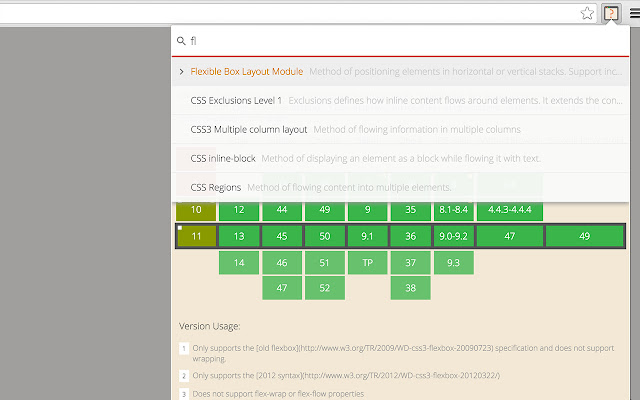Click the IE version 11 cell
The height and width of the screenshot is (400, 640).
pos(196,236)
